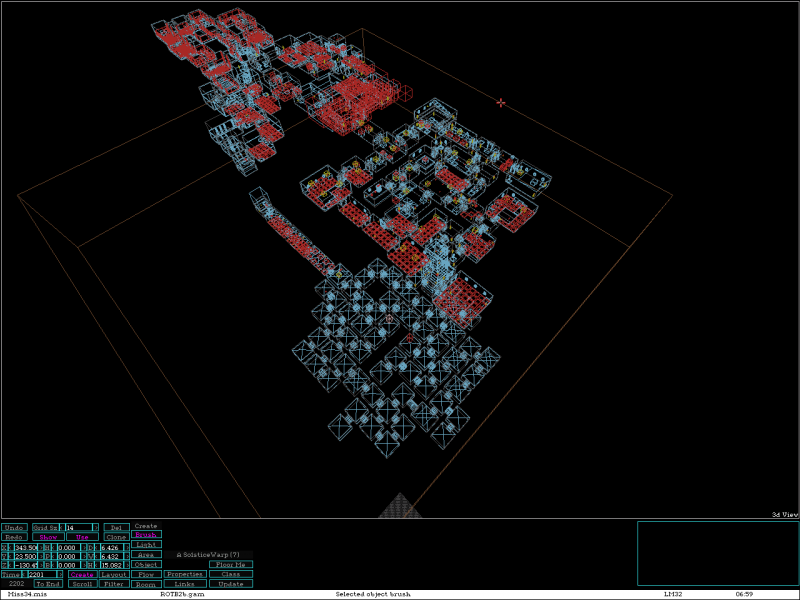Toggle the grid Use option
Image resolution: width=800 pixels, height=600 pixels.
(82, 537)
